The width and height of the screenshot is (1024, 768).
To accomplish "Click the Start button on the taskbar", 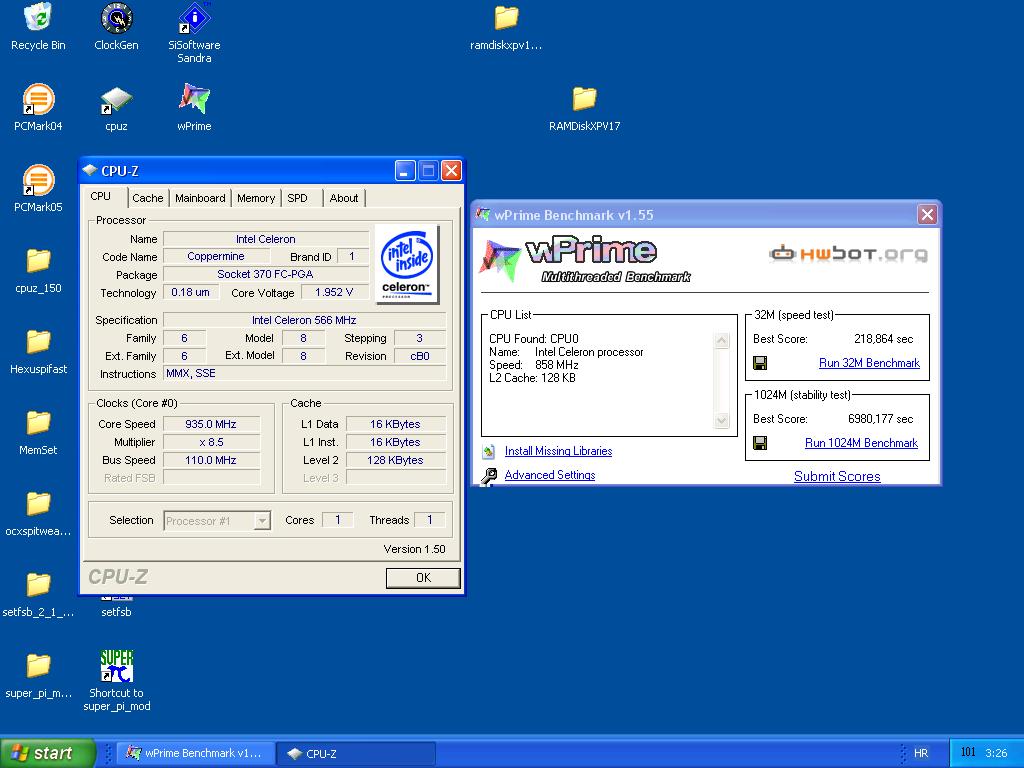I will coord(48,753).
